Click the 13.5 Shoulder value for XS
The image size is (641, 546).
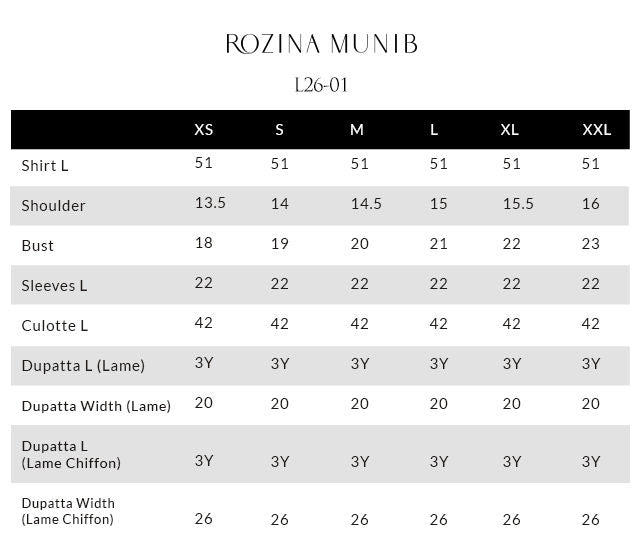(x=210, y=203)
